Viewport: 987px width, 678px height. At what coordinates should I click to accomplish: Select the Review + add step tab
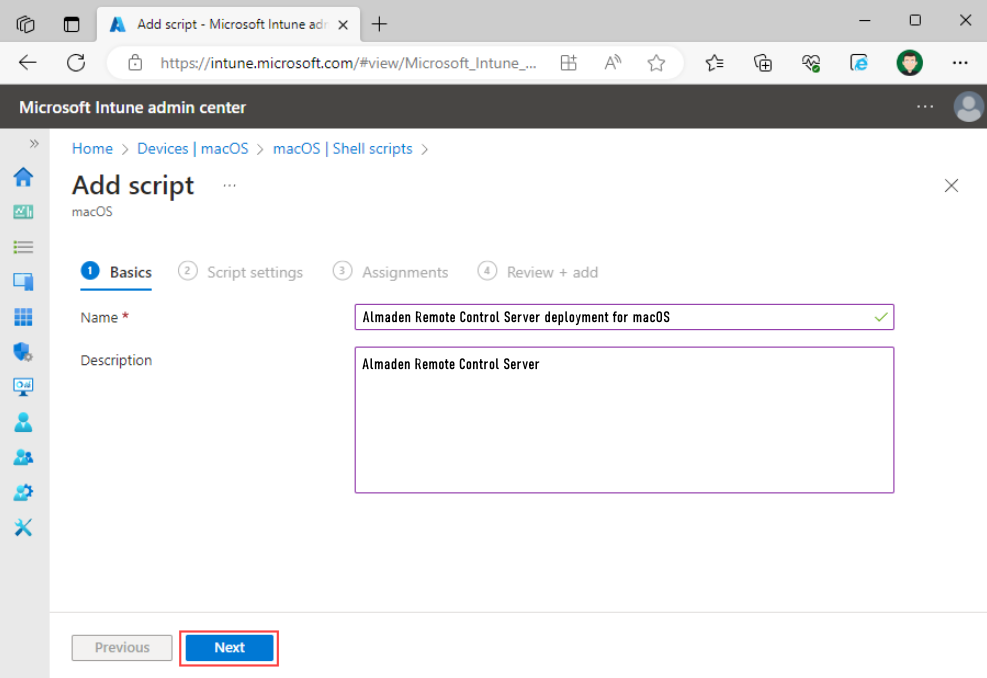[538, 272]
